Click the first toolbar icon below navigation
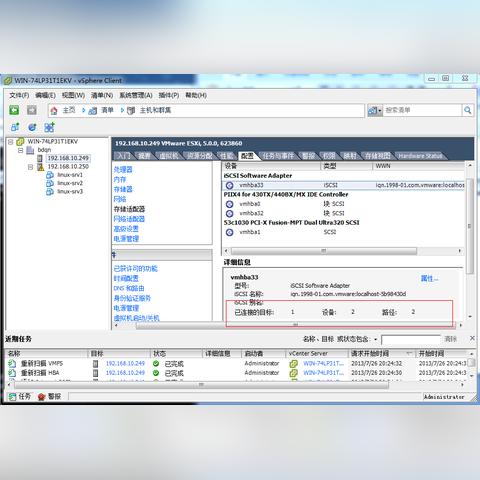The image size is (480, 480). [15, 127]
